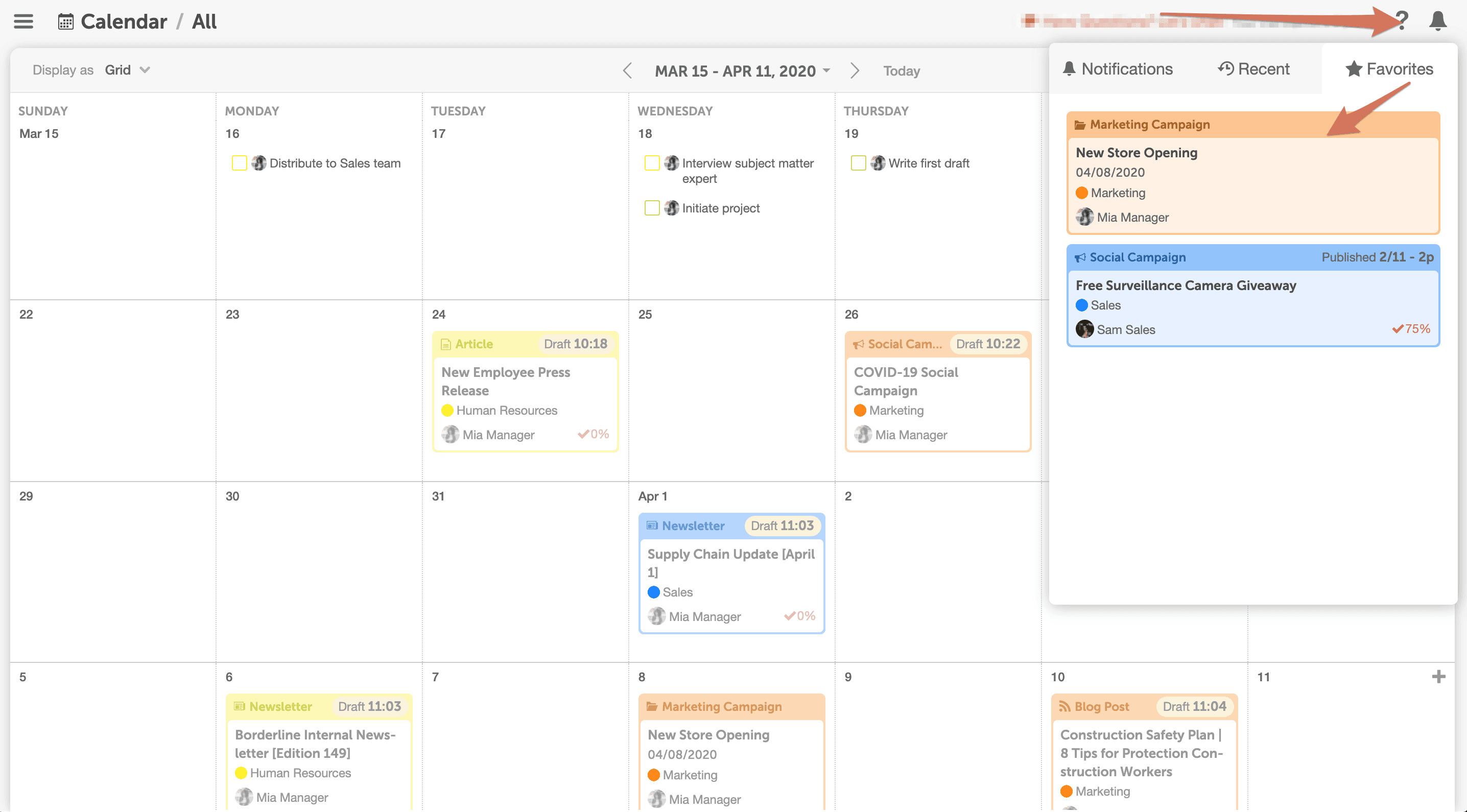Go to next date range arrow

click(x=854, y=70)
